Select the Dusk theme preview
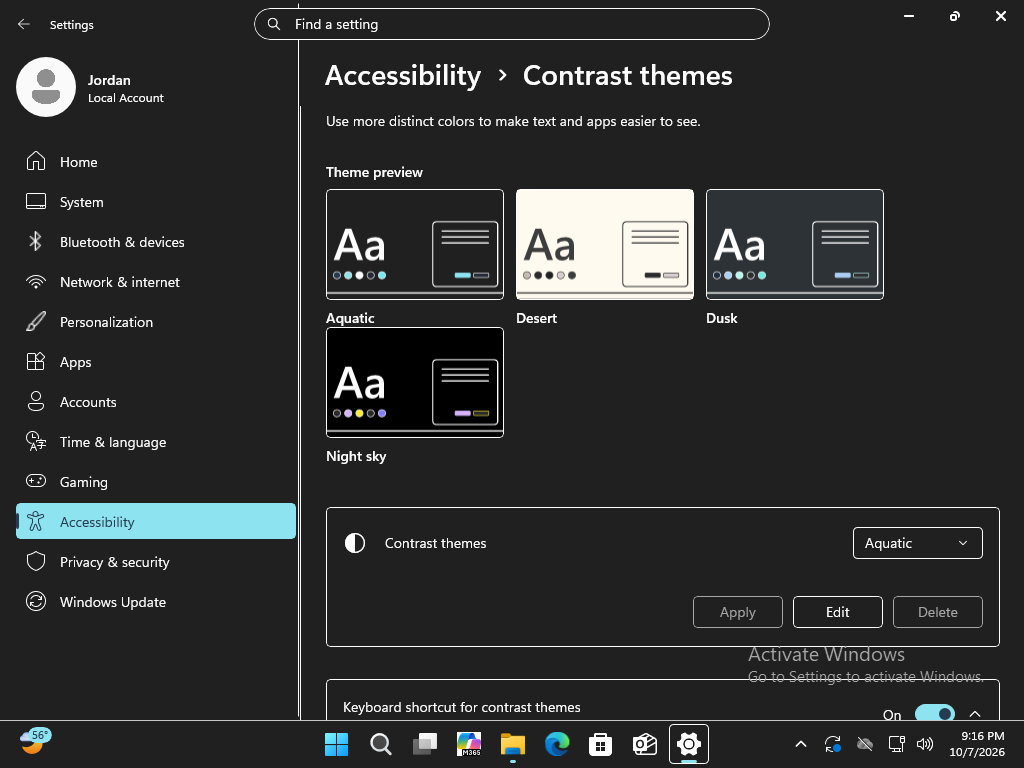The image size is (1024, 768). [x=795, y=244]
